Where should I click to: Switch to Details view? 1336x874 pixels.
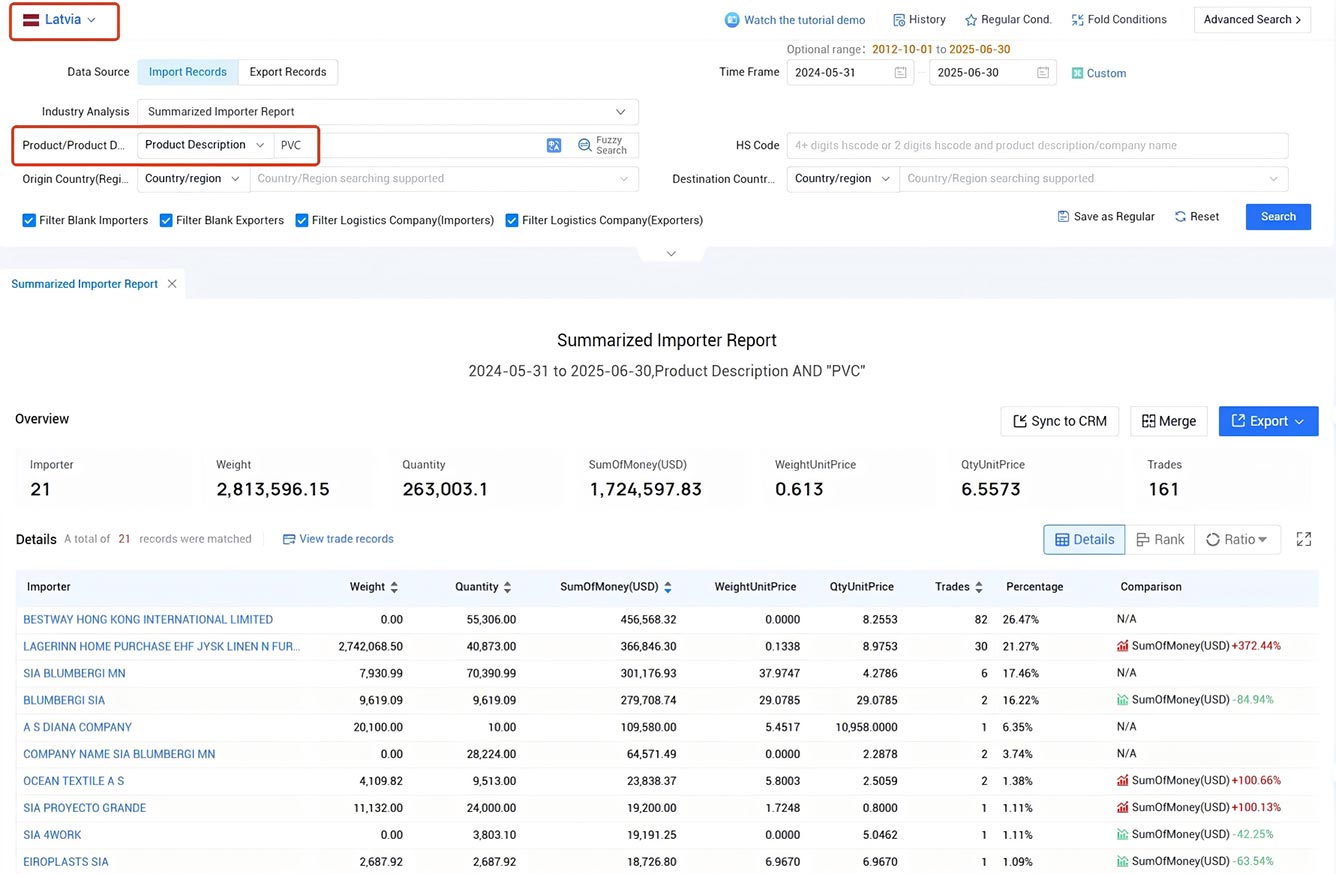coord(1084,539)
